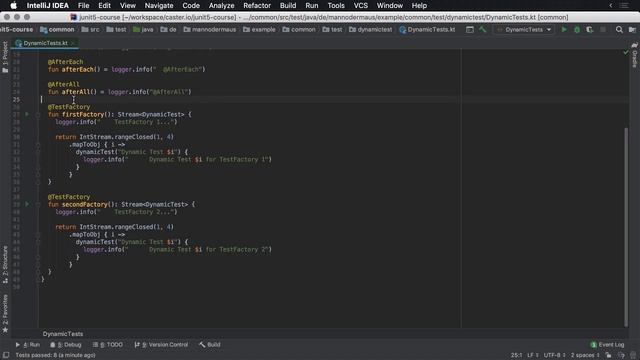Open the Tools menu
640x360 pixels.
pos(336,6)
